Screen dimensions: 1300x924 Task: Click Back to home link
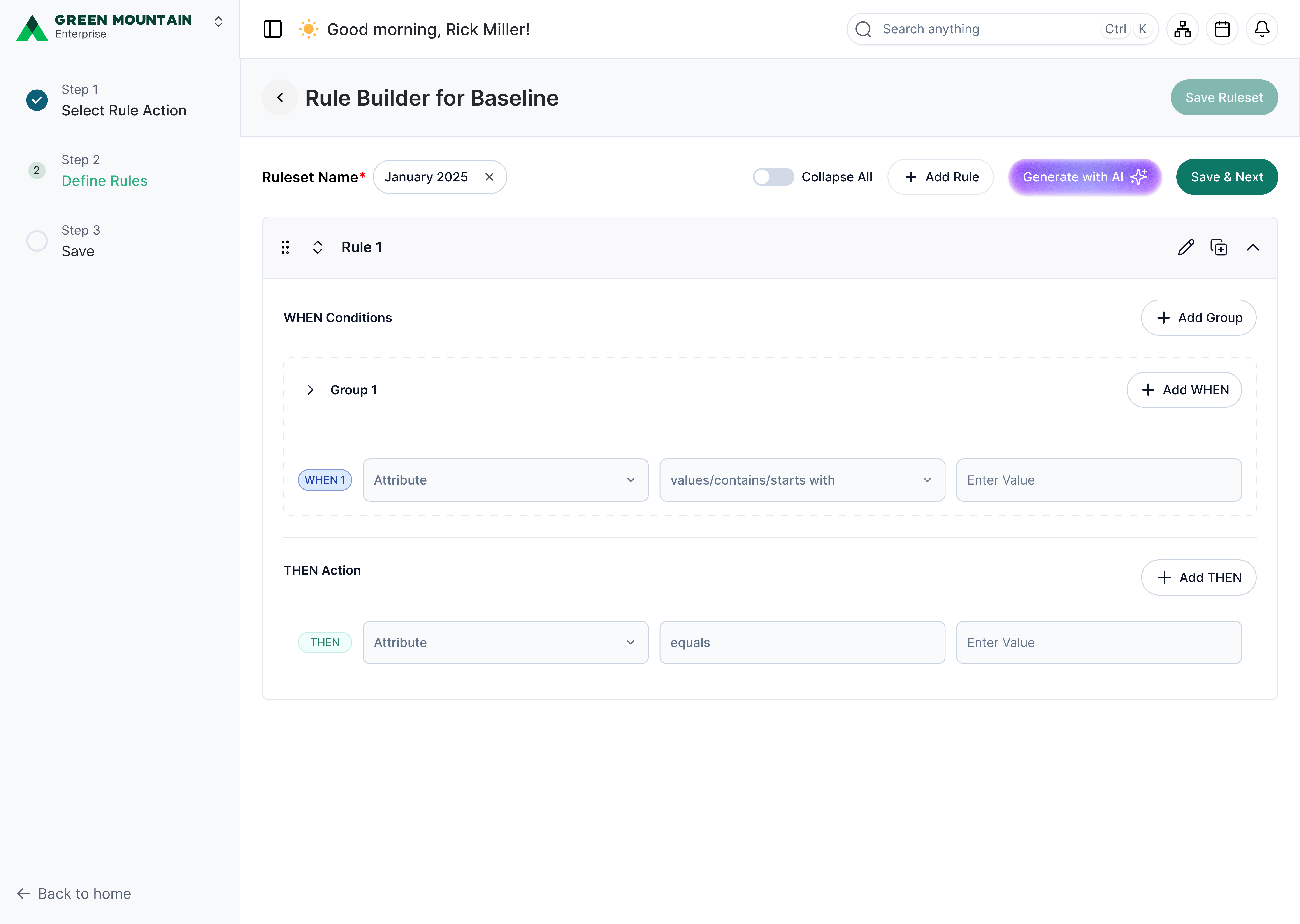[x=74, y=894]
